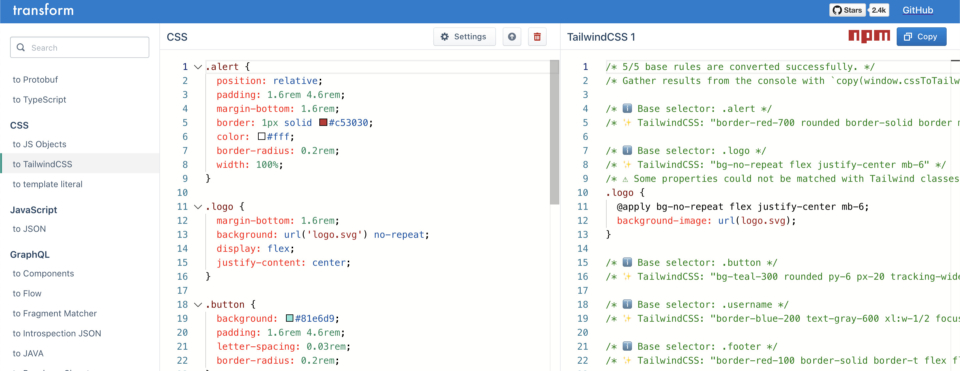Viewport: 960px width, 371px height.
Task: Click line number 10 in CSS editor
Action: [182, 193]
